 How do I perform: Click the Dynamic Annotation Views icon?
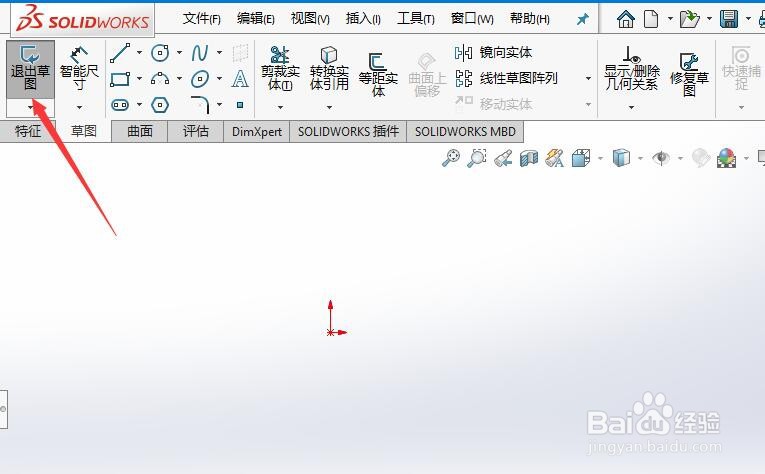[555, 158]
